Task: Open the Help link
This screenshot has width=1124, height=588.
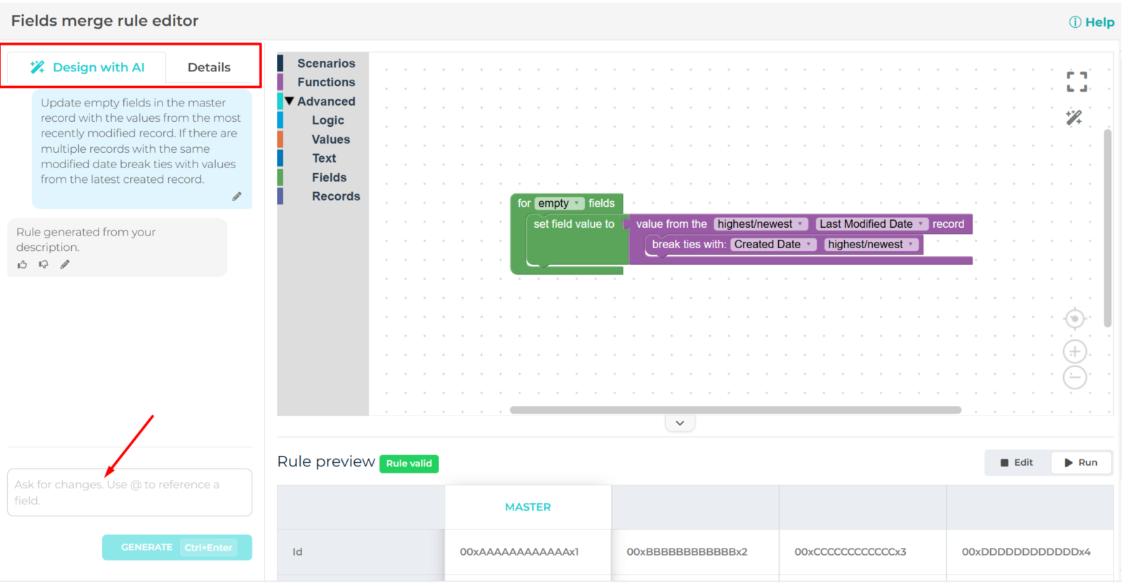Action: pyautogui.click(x=1091, y=22)
